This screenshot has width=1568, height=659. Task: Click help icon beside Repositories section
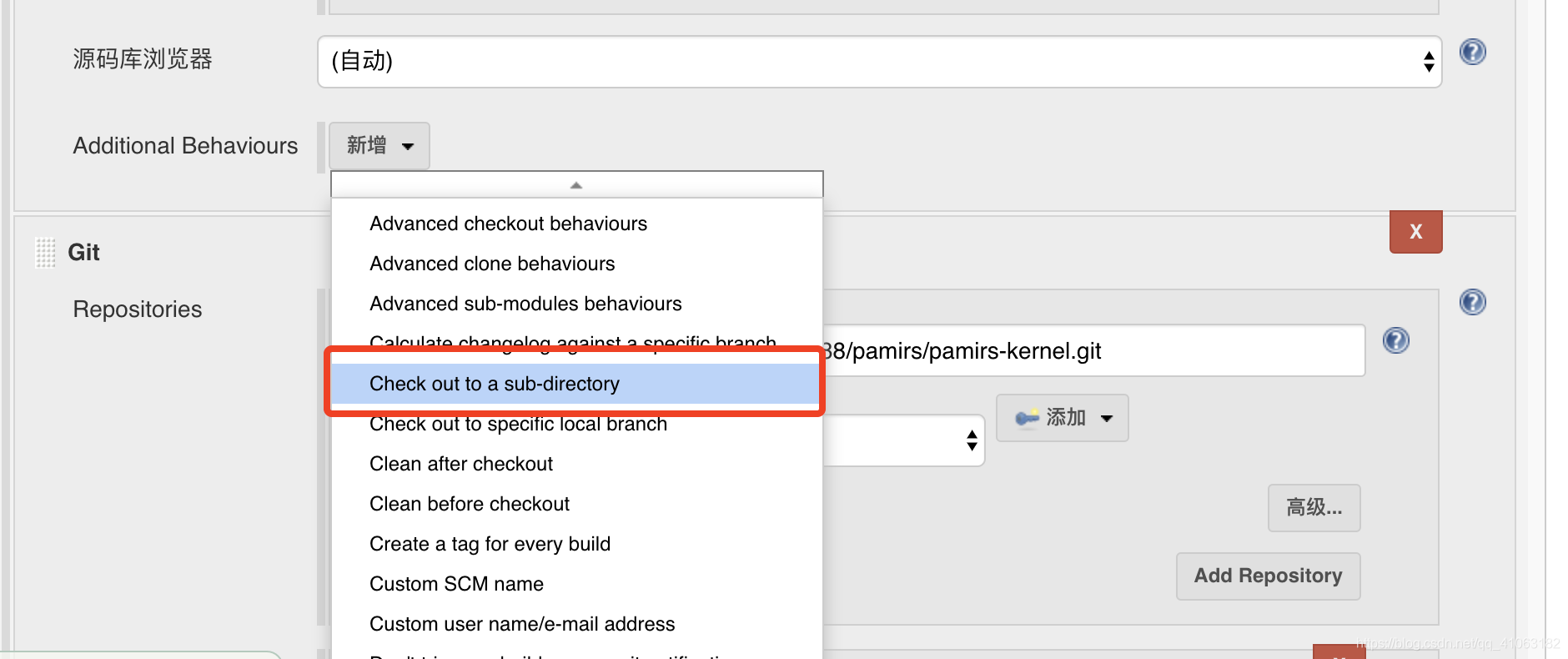[1472, 302]
